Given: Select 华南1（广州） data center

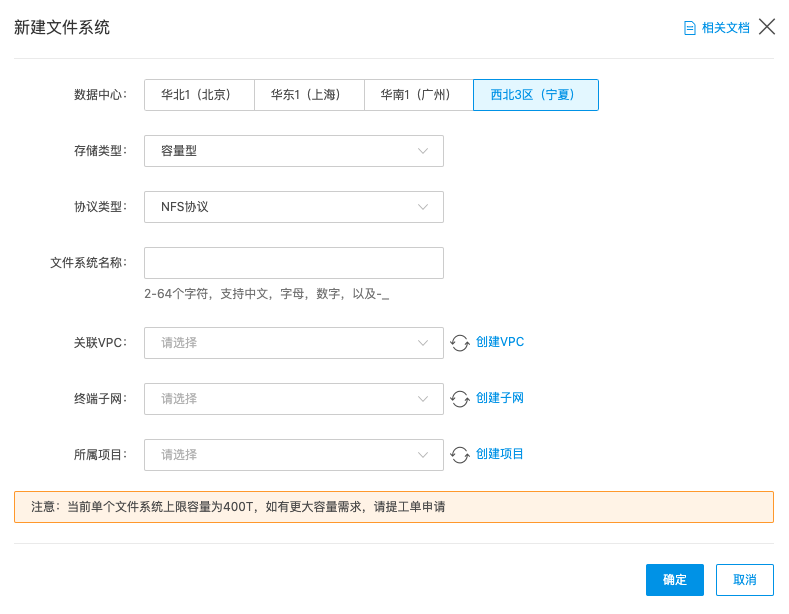Looking at the screenshot, I should coord(418,95).
